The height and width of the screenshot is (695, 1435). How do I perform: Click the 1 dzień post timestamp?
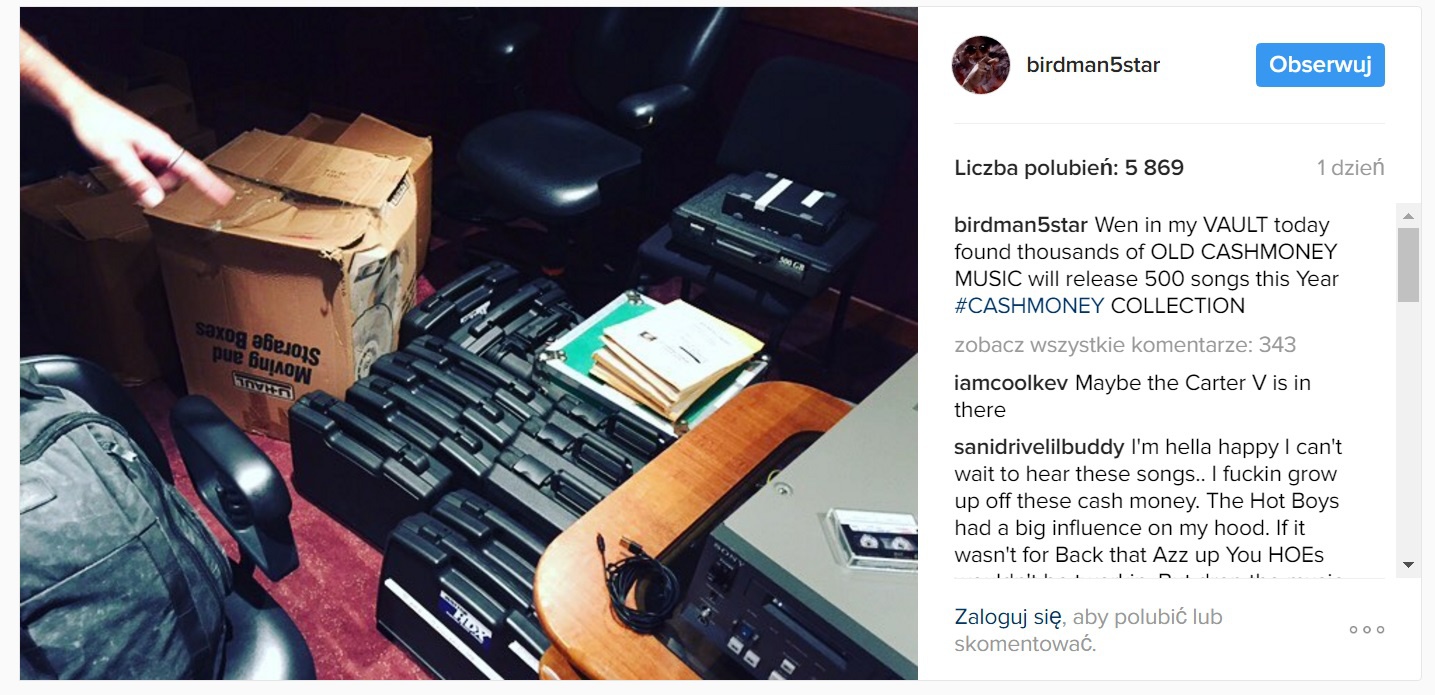[x=1350, y=168]
